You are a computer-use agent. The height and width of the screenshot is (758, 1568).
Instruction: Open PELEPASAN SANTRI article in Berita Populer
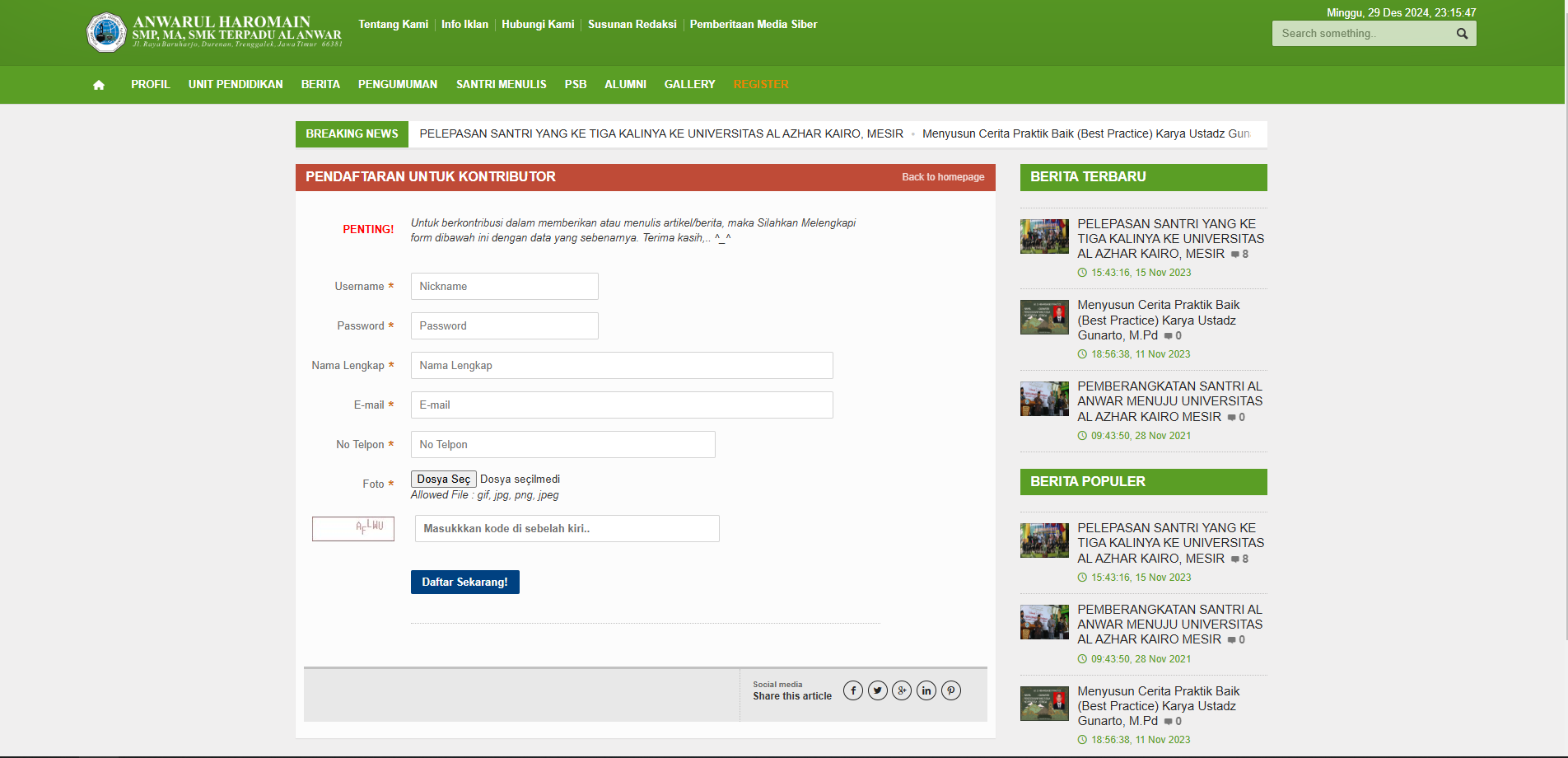click(x=1170, y=543)
